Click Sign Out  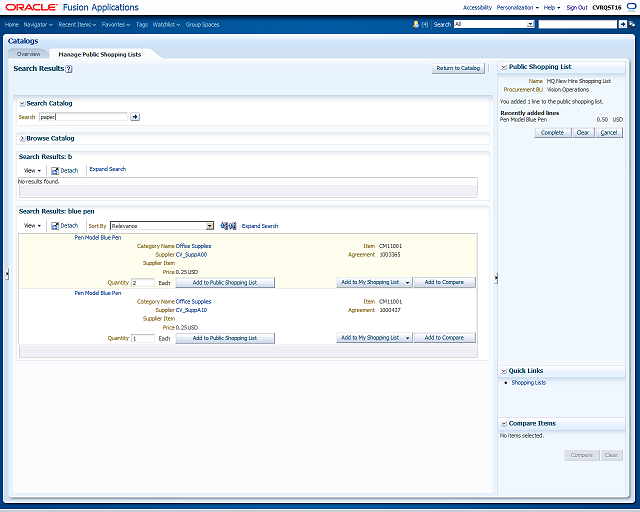click(x=577, y=7)
